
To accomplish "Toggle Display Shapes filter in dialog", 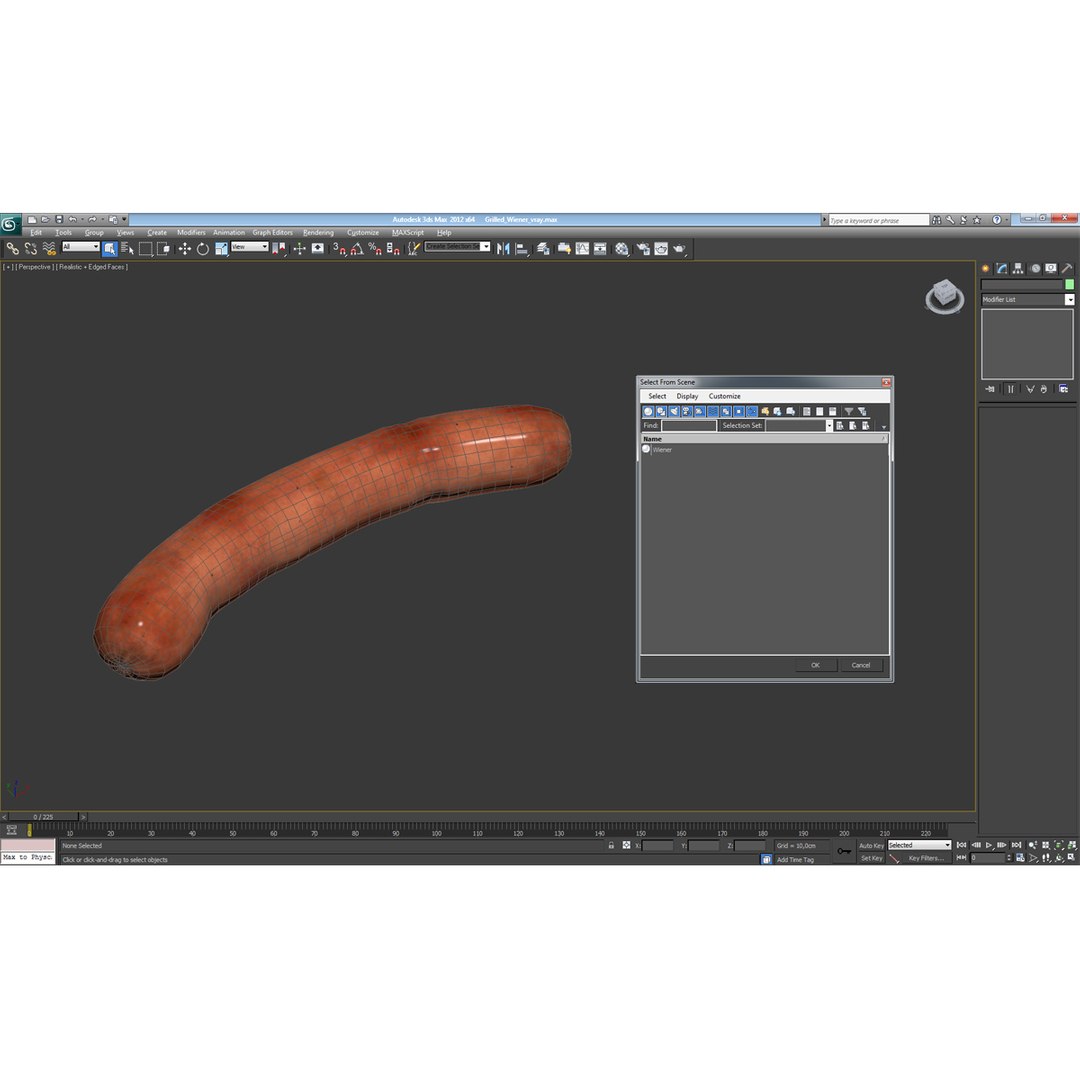I will [x=661, y=411].
